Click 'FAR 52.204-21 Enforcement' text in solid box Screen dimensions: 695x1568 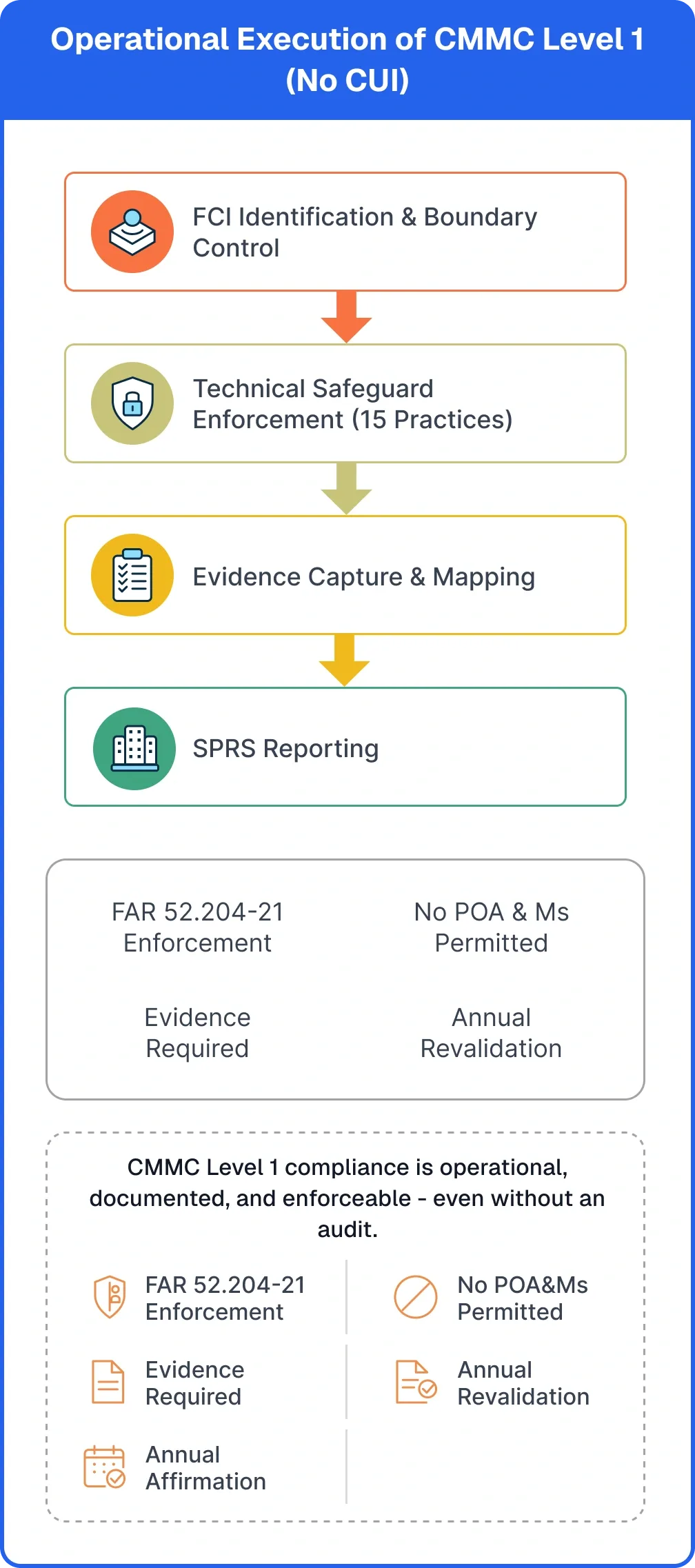tap(198, 927)
